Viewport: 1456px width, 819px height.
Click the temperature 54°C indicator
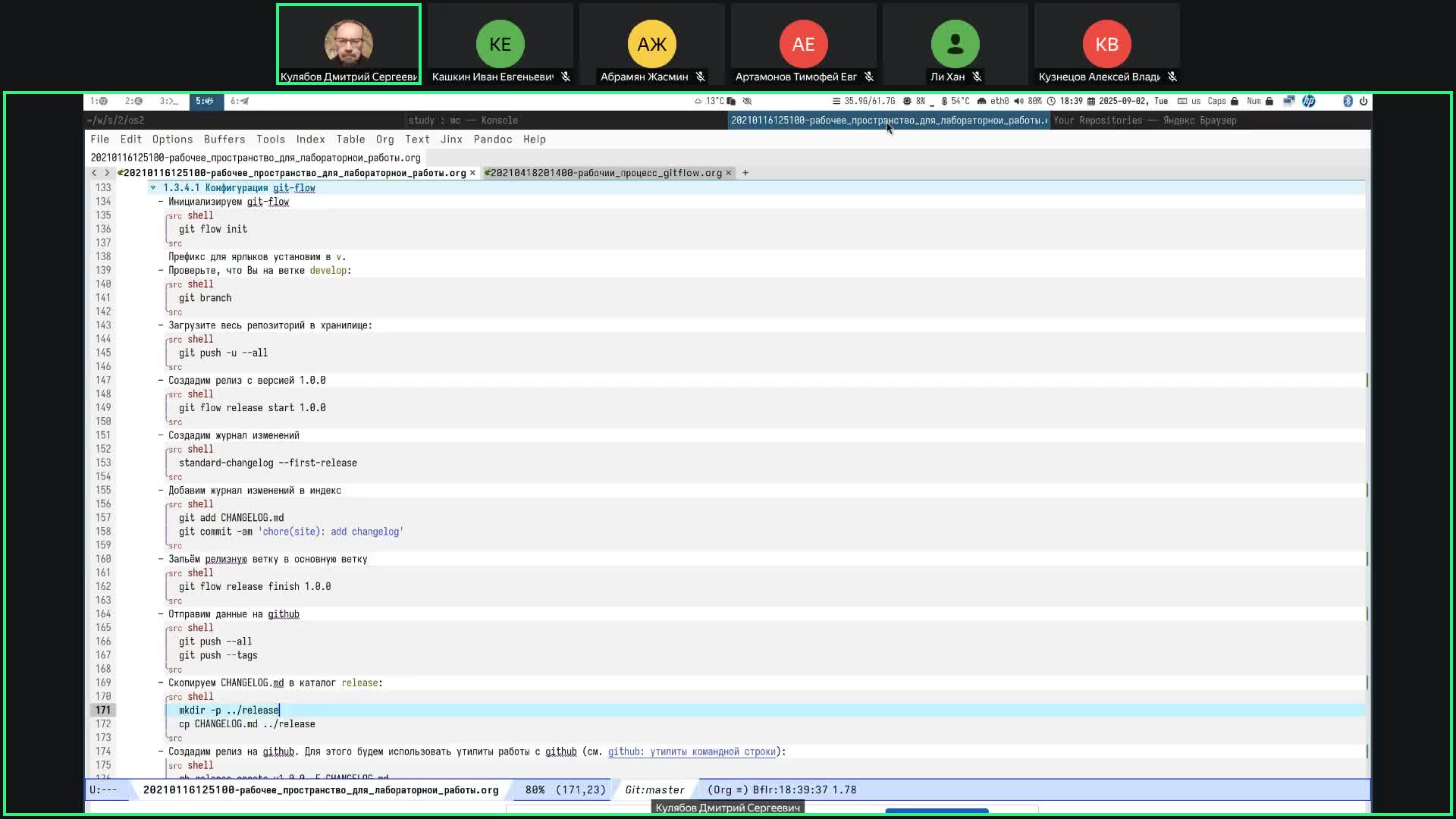[955, 101]
